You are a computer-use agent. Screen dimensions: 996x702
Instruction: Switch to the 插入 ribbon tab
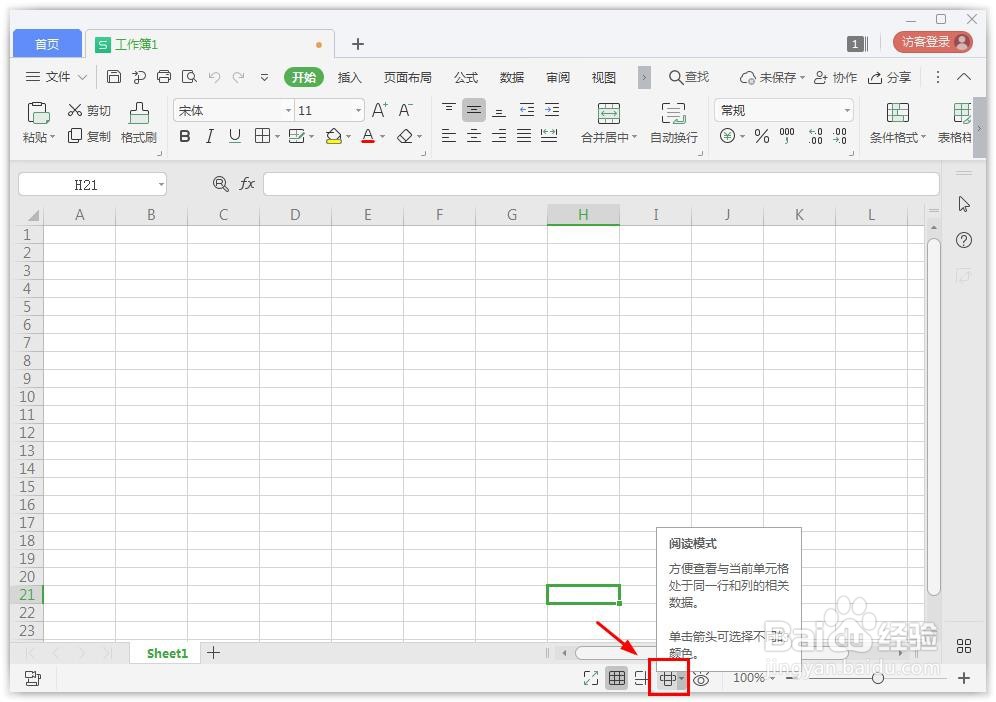[x=349, y=77]
